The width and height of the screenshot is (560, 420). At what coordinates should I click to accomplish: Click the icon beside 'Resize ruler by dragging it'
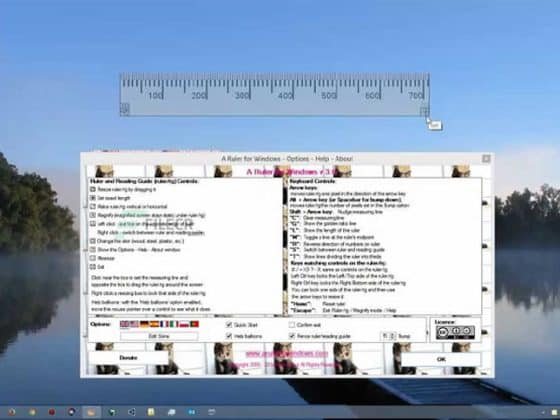click(x=93, y=189)
